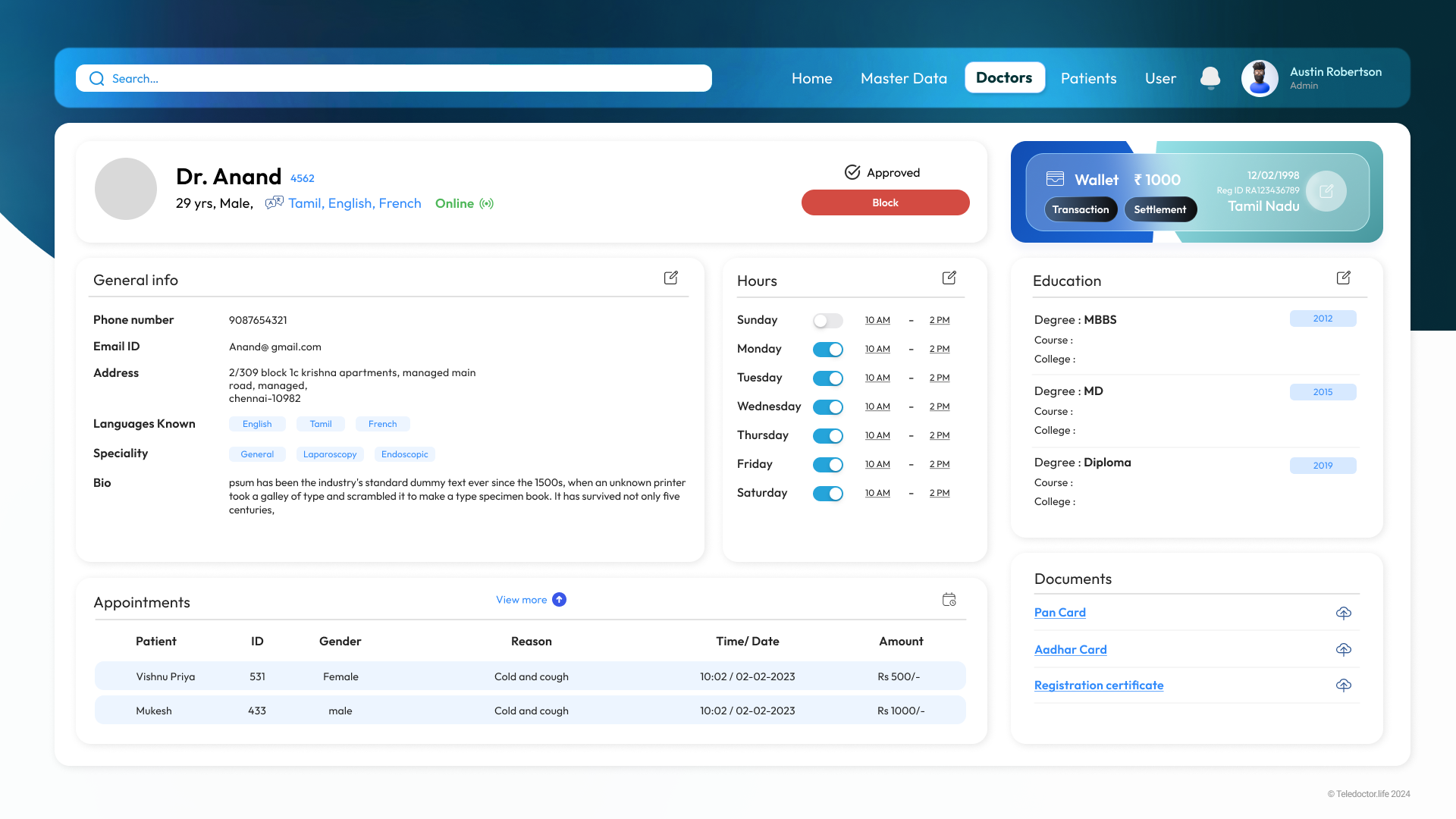Click the French language tag
This screenshot has width=1456, height=819.
(382, 424)
